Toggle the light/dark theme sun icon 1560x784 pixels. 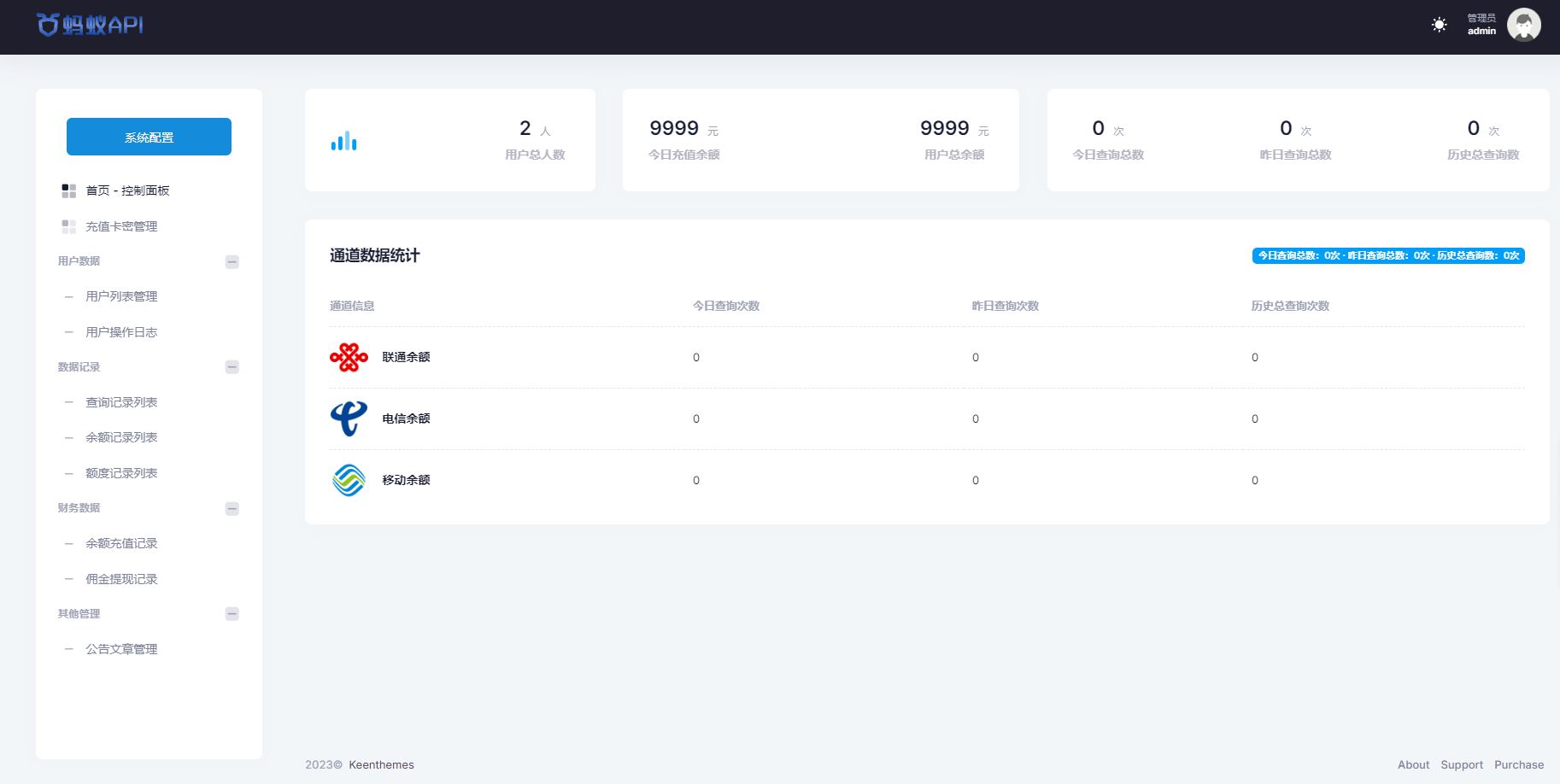[1439, 25]
